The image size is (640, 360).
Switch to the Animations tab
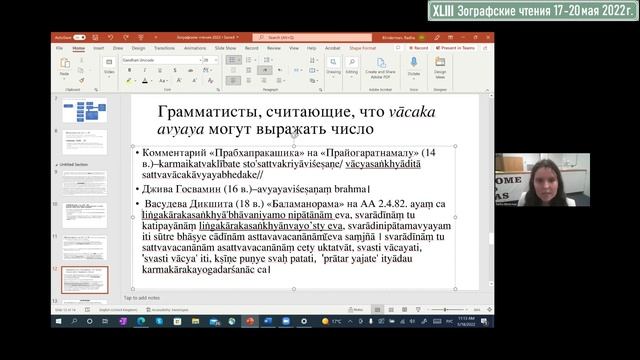coord(195,48)
